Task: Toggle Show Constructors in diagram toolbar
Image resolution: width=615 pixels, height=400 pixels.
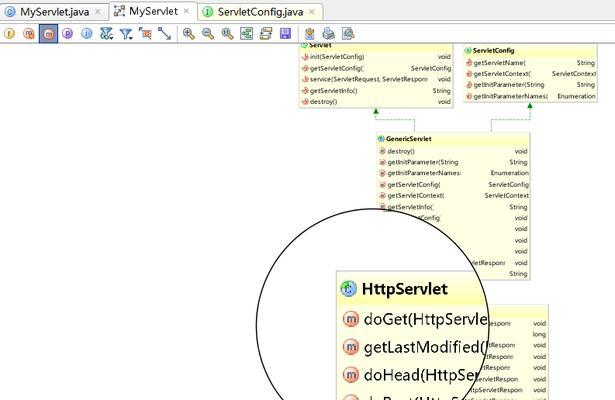Action: click(29, 34)
